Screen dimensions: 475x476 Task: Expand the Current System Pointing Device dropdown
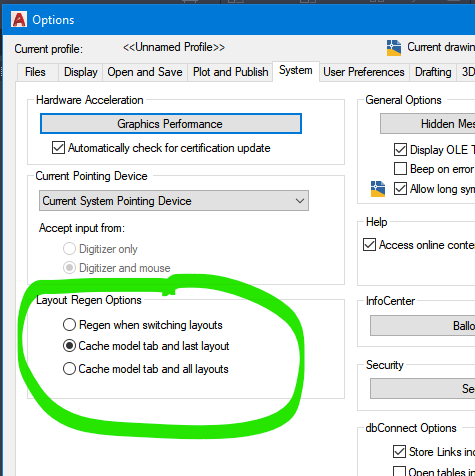(x=174, y=201)
